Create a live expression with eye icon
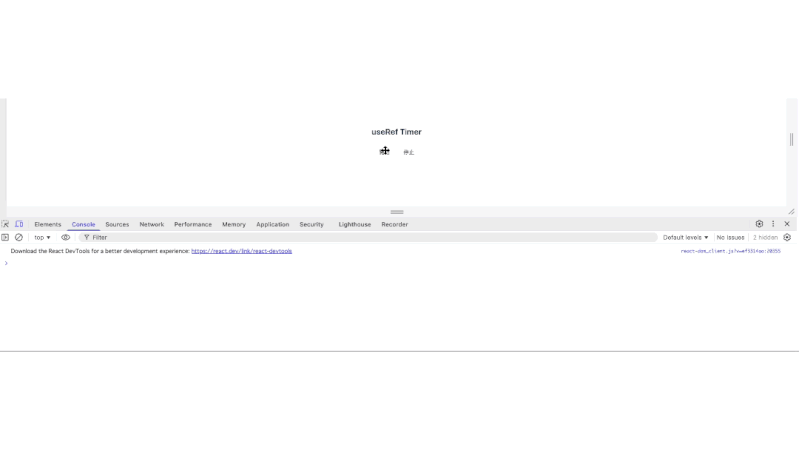 66,237
